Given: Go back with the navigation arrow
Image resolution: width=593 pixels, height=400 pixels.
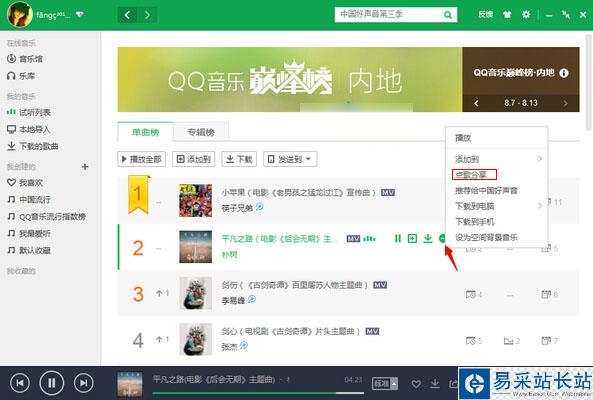Looking at the screenshot, I should click(x=127, y=15).
